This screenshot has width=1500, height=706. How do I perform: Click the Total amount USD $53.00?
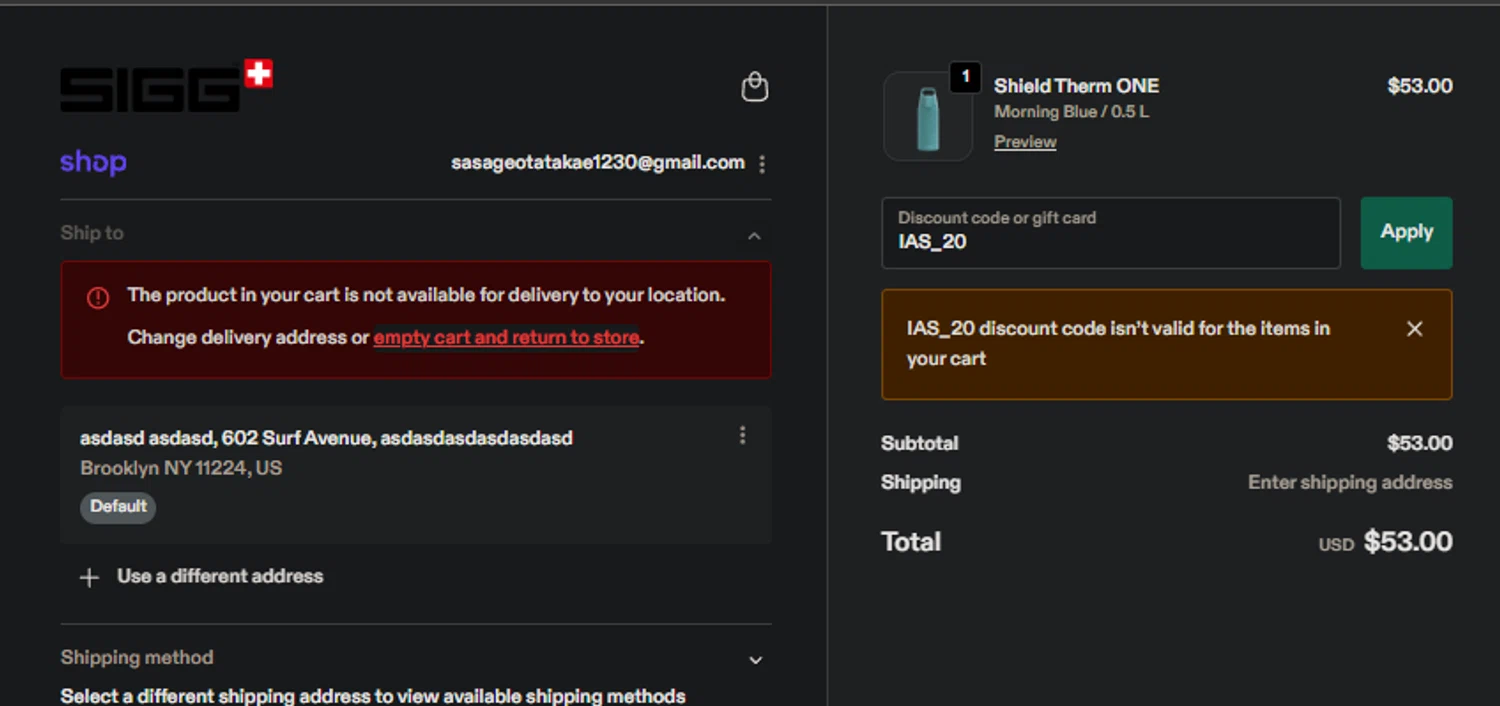point(1385,542)
